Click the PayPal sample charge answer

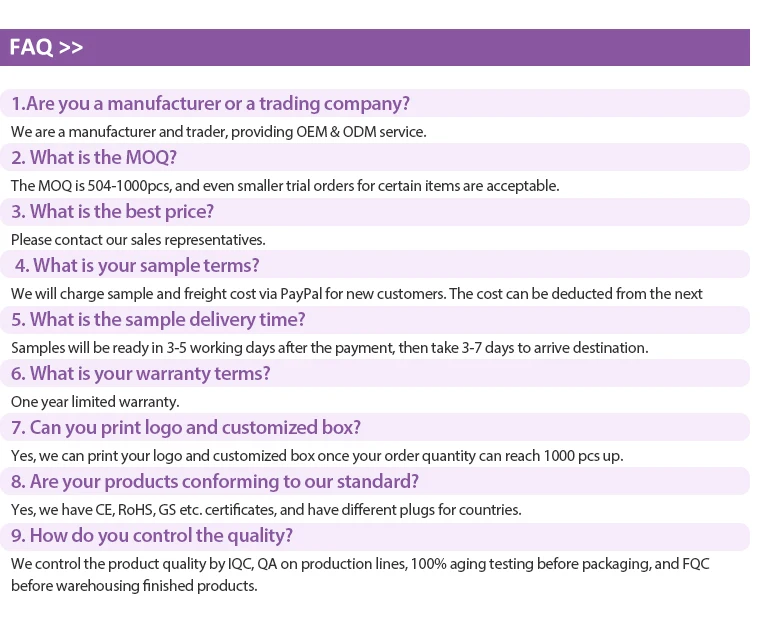click(x=357, y=293)
